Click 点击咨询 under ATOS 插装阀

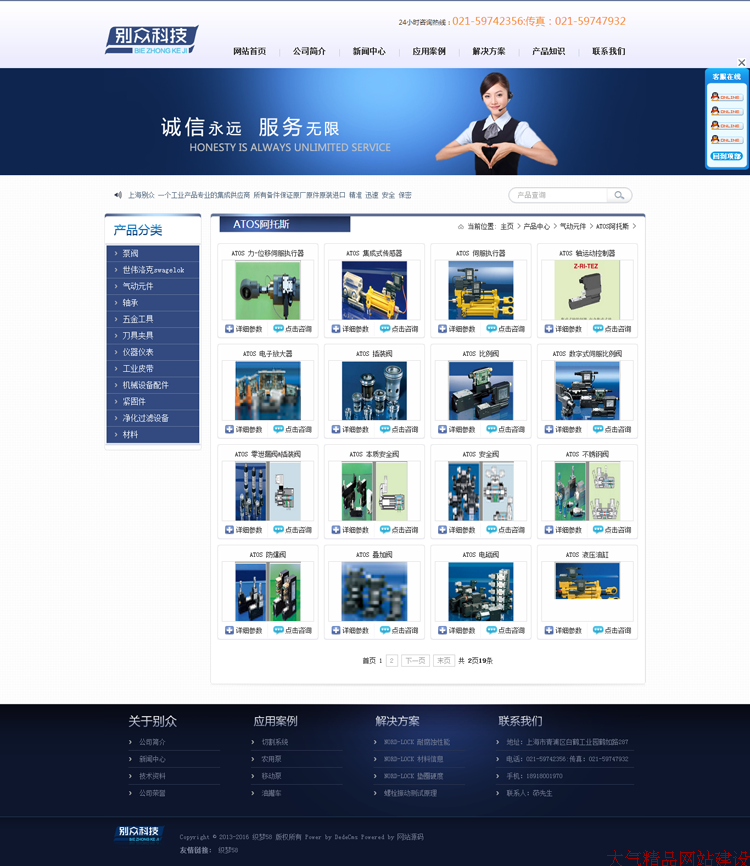point(399,430)
